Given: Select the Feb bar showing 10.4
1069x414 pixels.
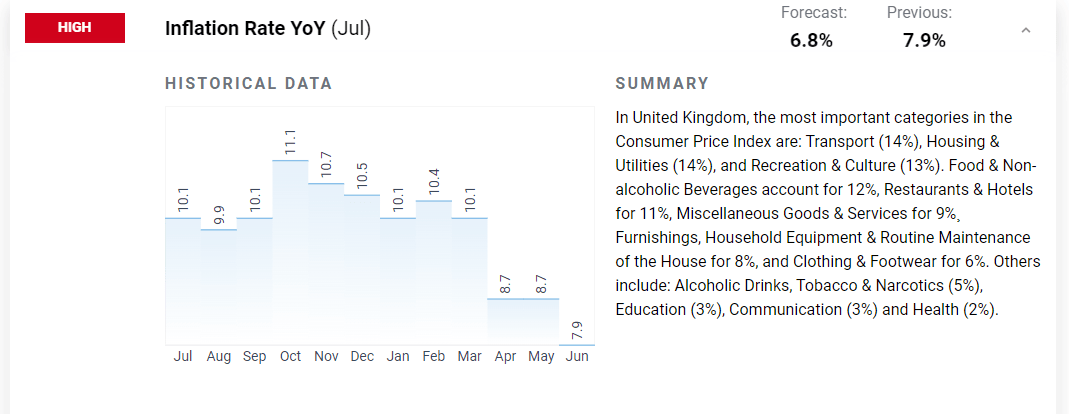Looking at the screenshot, I should tap(434, 273).
